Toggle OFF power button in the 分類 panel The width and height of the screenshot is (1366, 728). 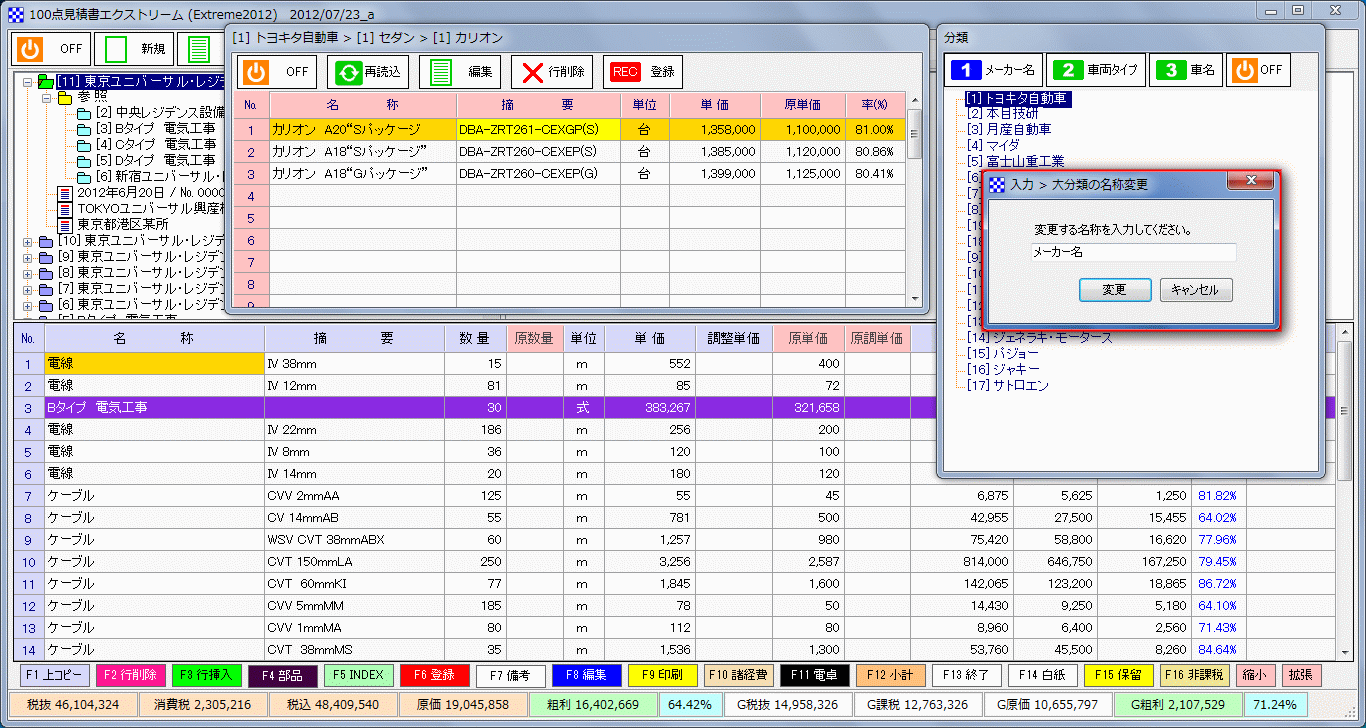(x=1258, y=70)
